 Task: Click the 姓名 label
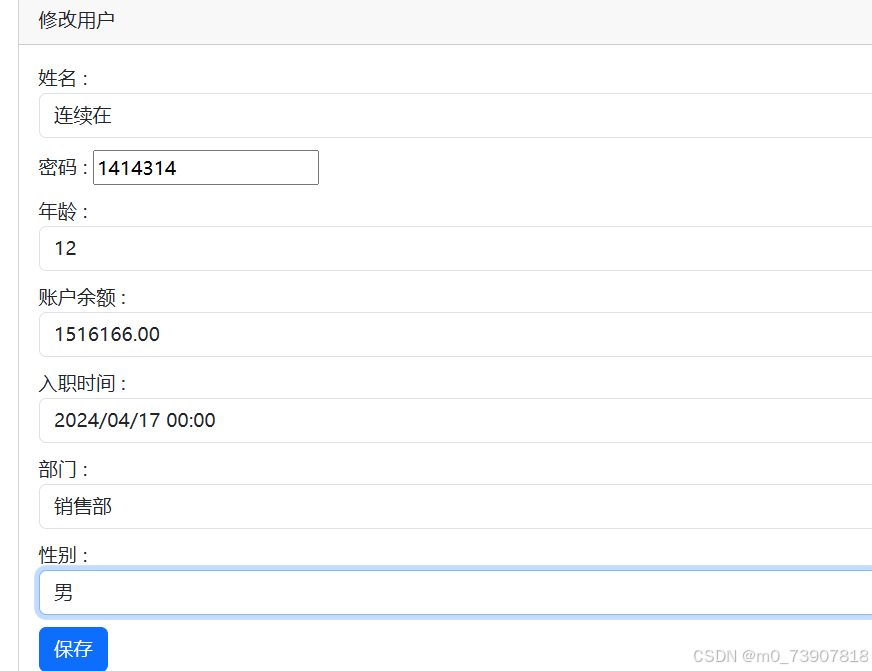pyautogui.click(x=63, y=78)
